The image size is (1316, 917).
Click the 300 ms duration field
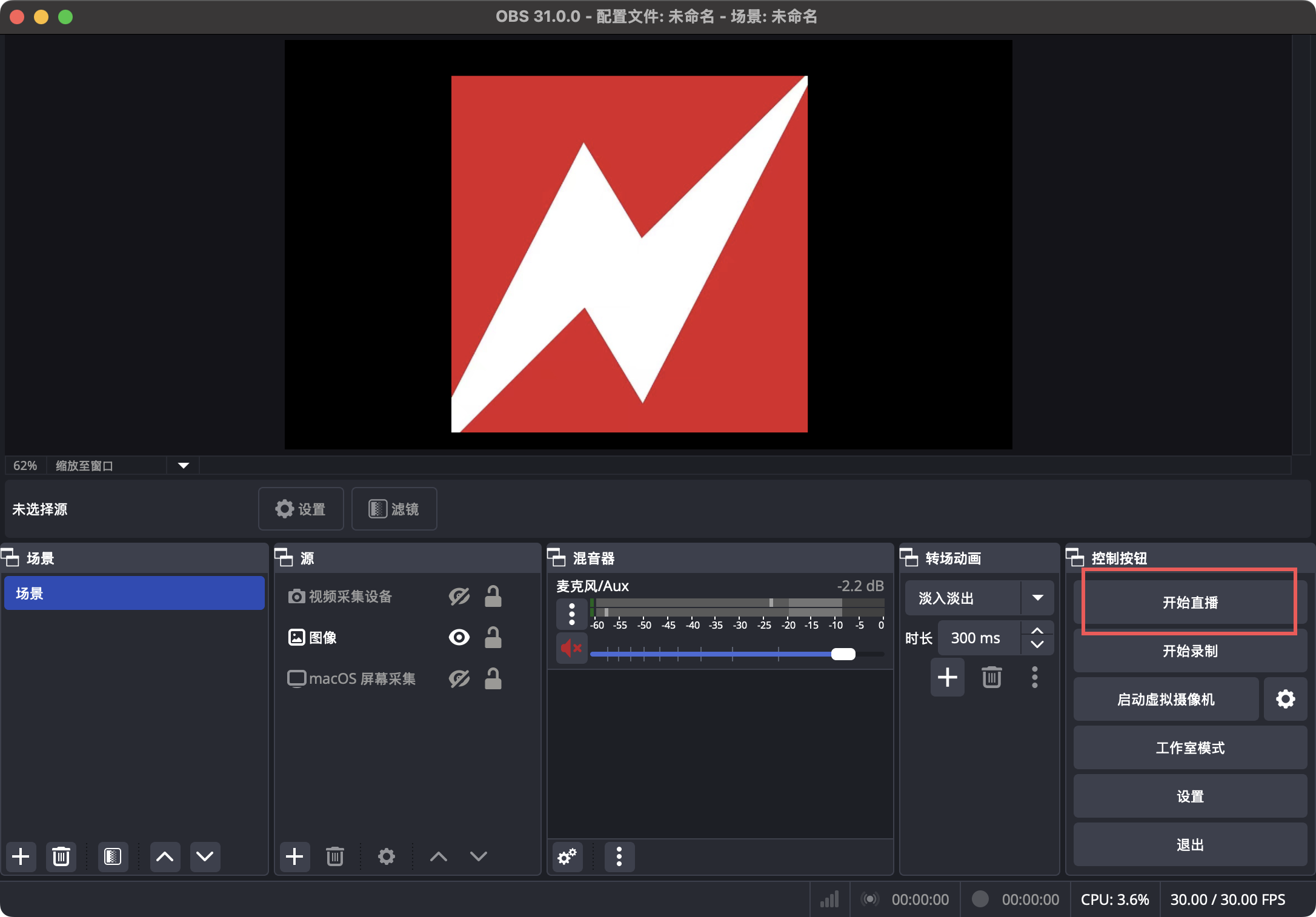(979, 638)
